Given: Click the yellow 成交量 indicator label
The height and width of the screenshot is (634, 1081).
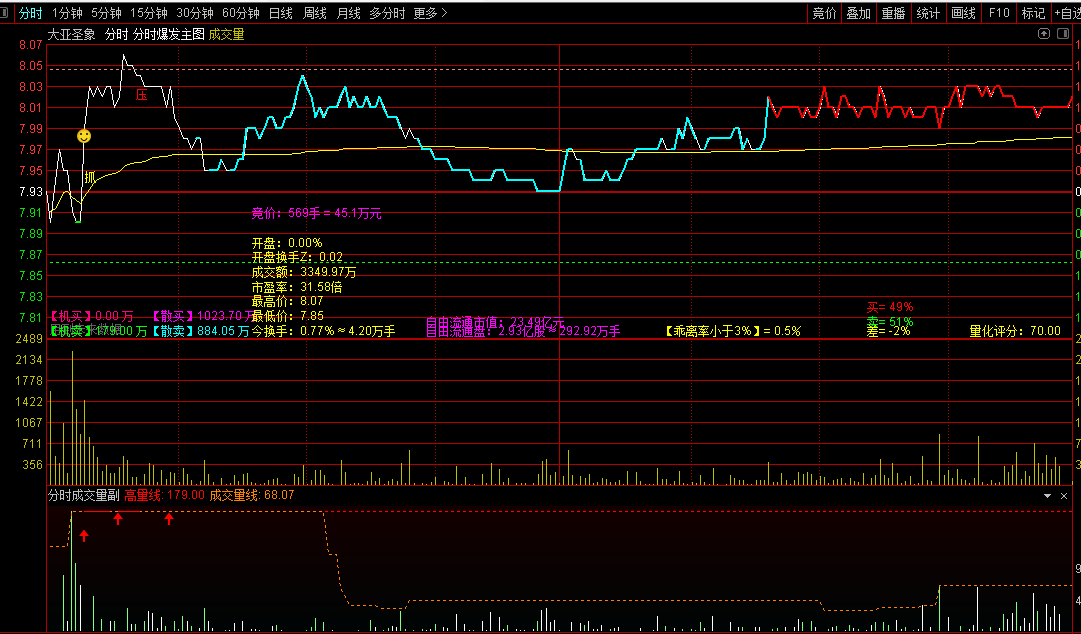Looking at the screenshot, I should (x=226, y=34).
